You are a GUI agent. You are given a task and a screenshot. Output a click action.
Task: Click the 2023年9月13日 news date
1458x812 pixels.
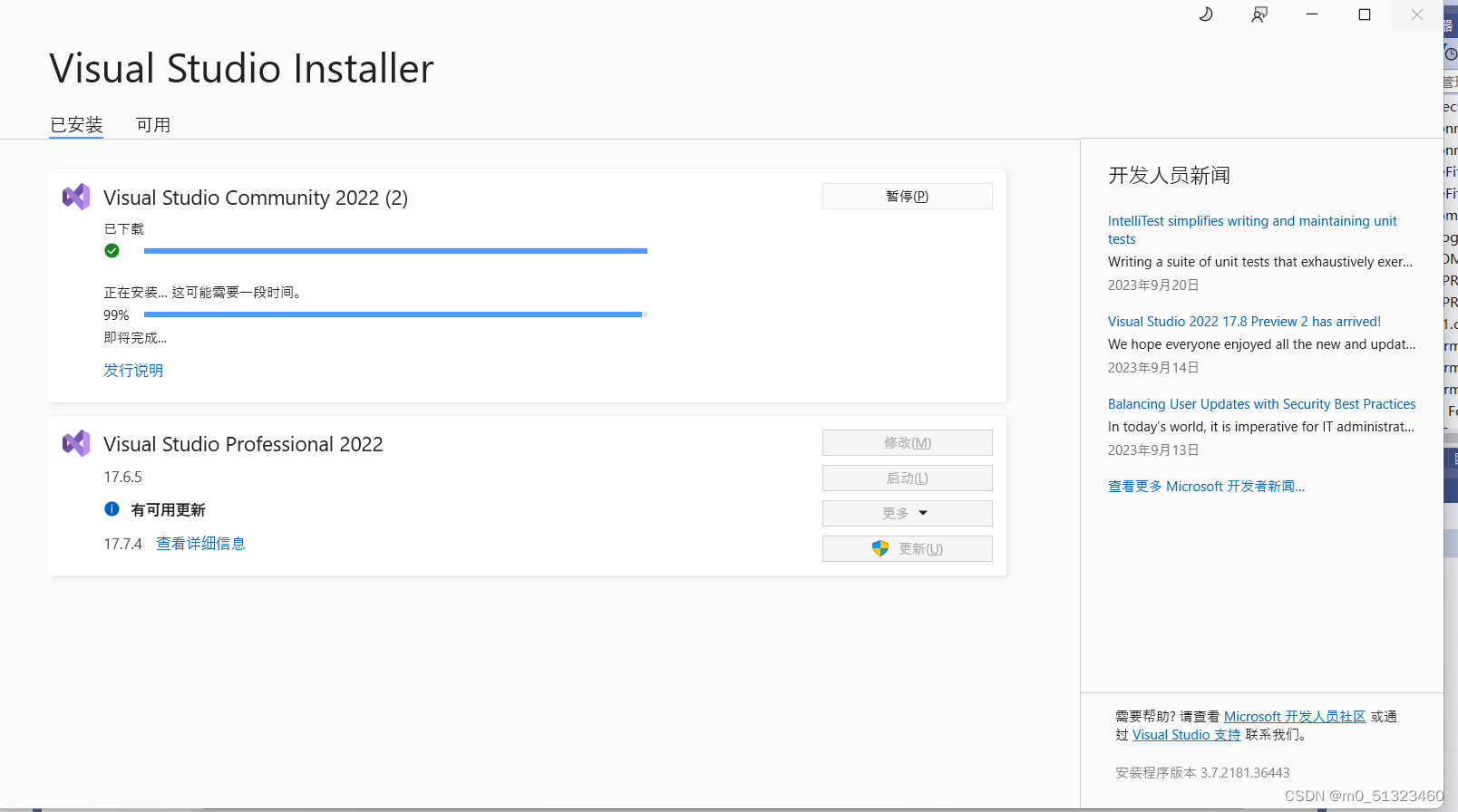[x=1153, y=450]
